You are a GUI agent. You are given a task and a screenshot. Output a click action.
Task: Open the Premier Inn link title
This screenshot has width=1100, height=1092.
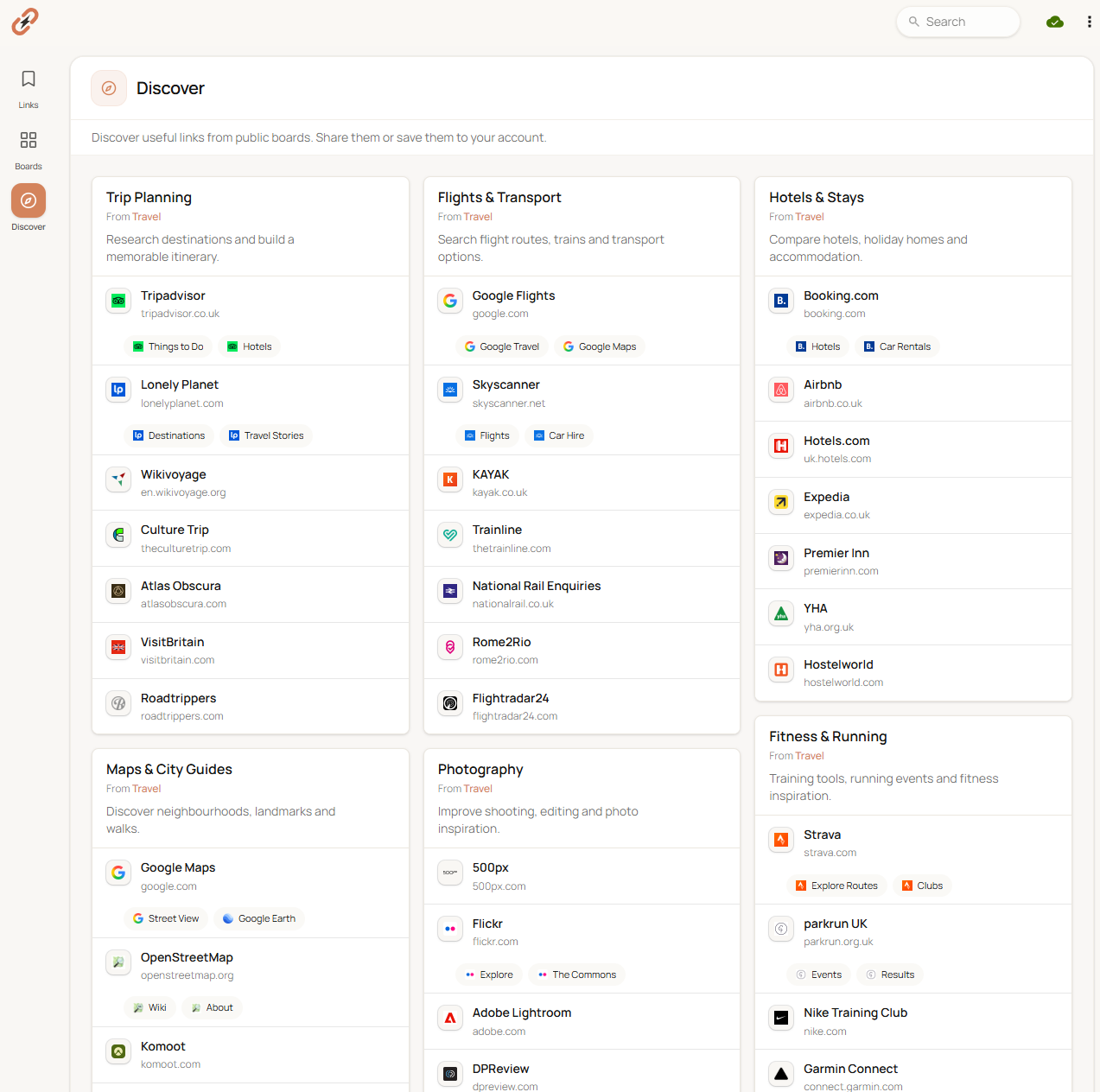[x=836, y=553]
